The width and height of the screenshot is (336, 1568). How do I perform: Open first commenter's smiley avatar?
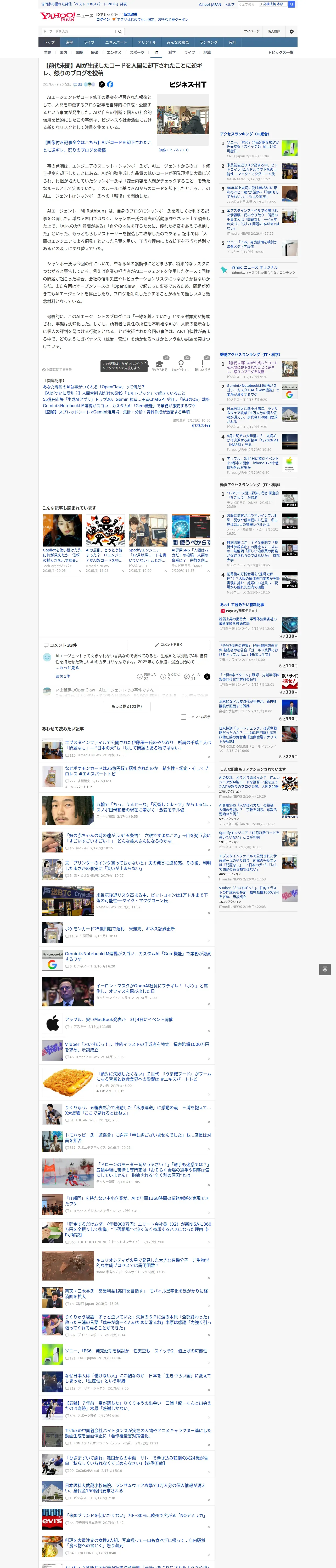pos(47,658)
